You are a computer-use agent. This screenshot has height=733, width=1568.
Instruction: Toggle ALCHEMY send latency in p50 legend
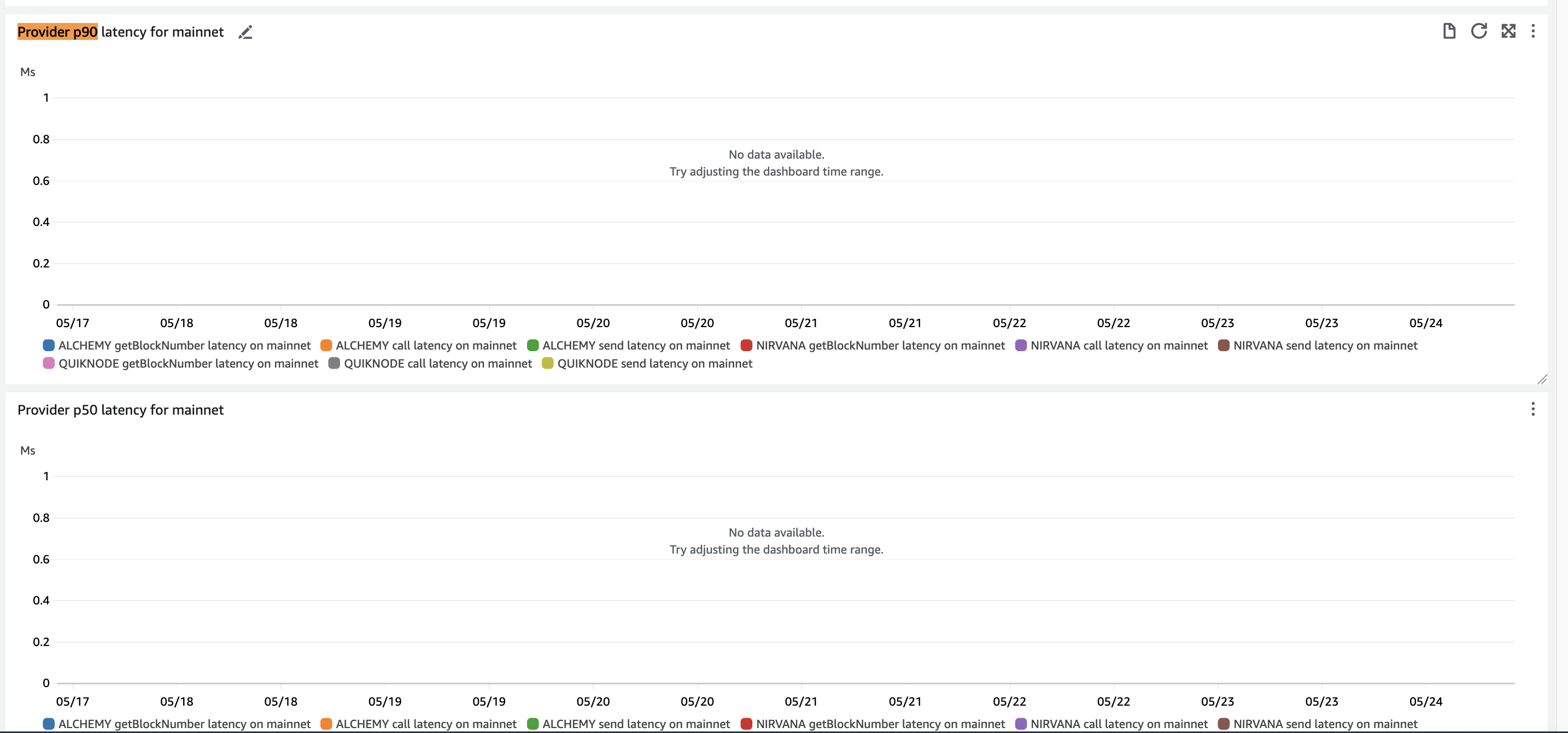[x=629, y=724]
